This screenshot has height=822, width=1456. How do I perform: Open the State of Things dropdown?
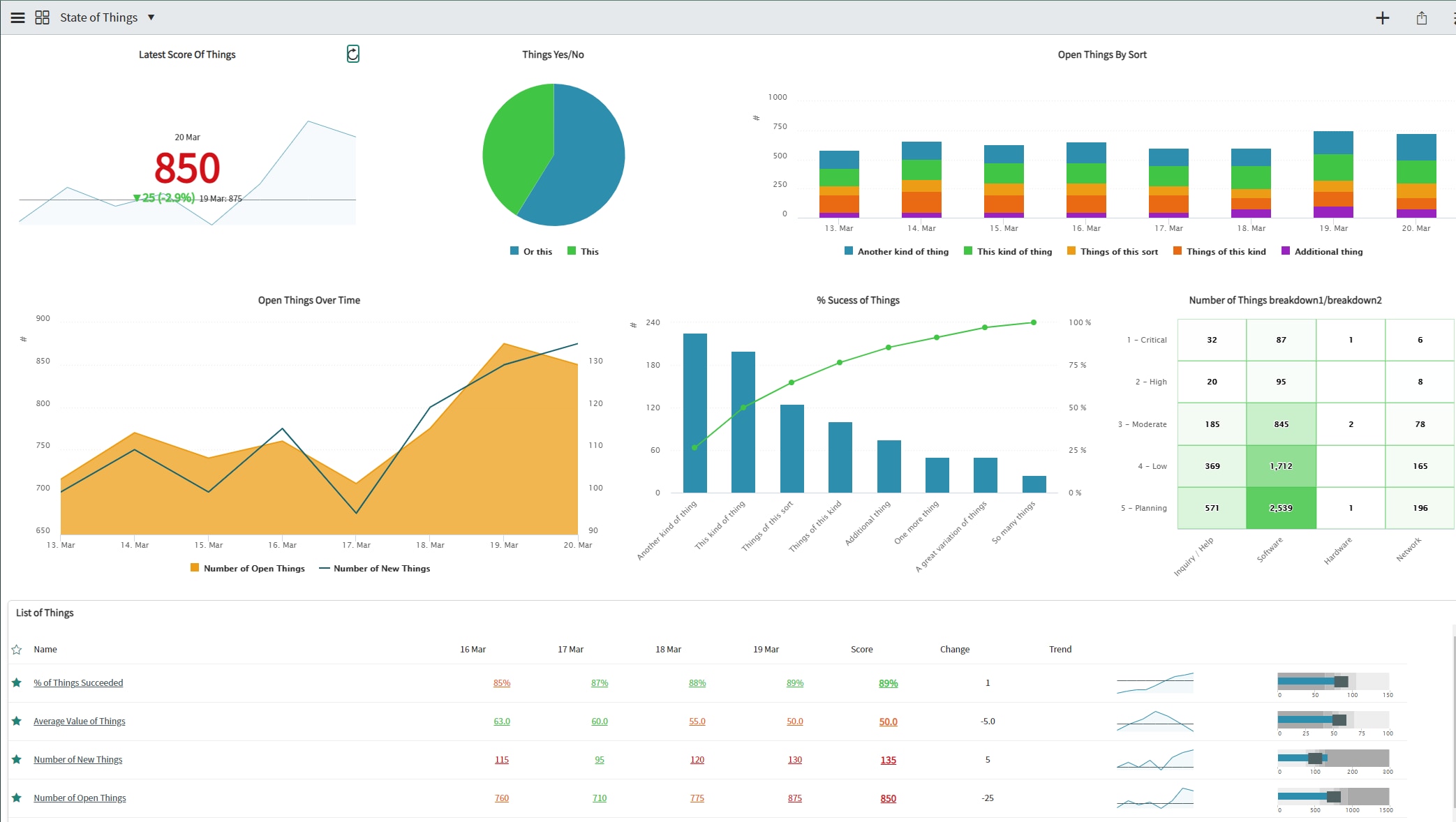click(151, 17)
